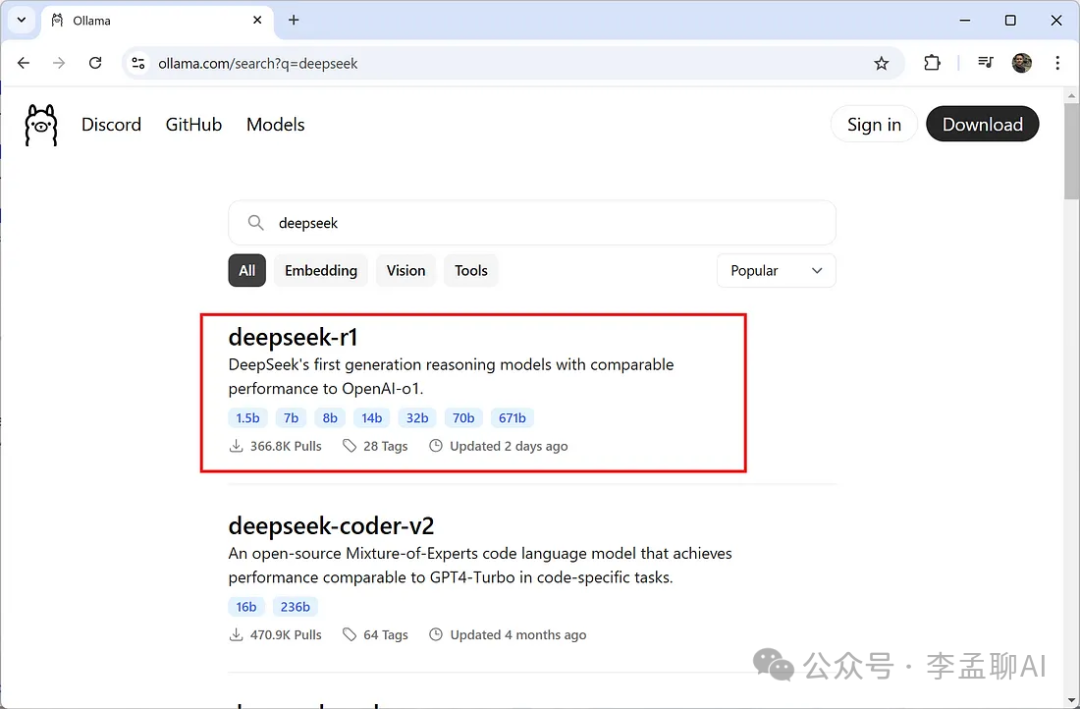Click the deepseek-coder-v2 description text
Viewport: 1080px width, 709px height.
point(480,565)
